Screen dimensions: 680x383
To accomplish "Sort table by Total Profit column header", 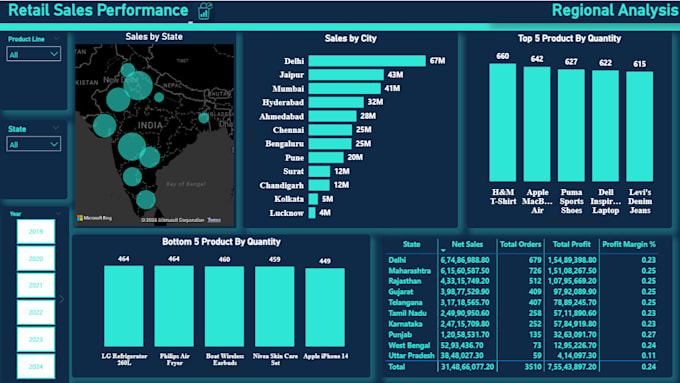I will (x=571, y=244).
